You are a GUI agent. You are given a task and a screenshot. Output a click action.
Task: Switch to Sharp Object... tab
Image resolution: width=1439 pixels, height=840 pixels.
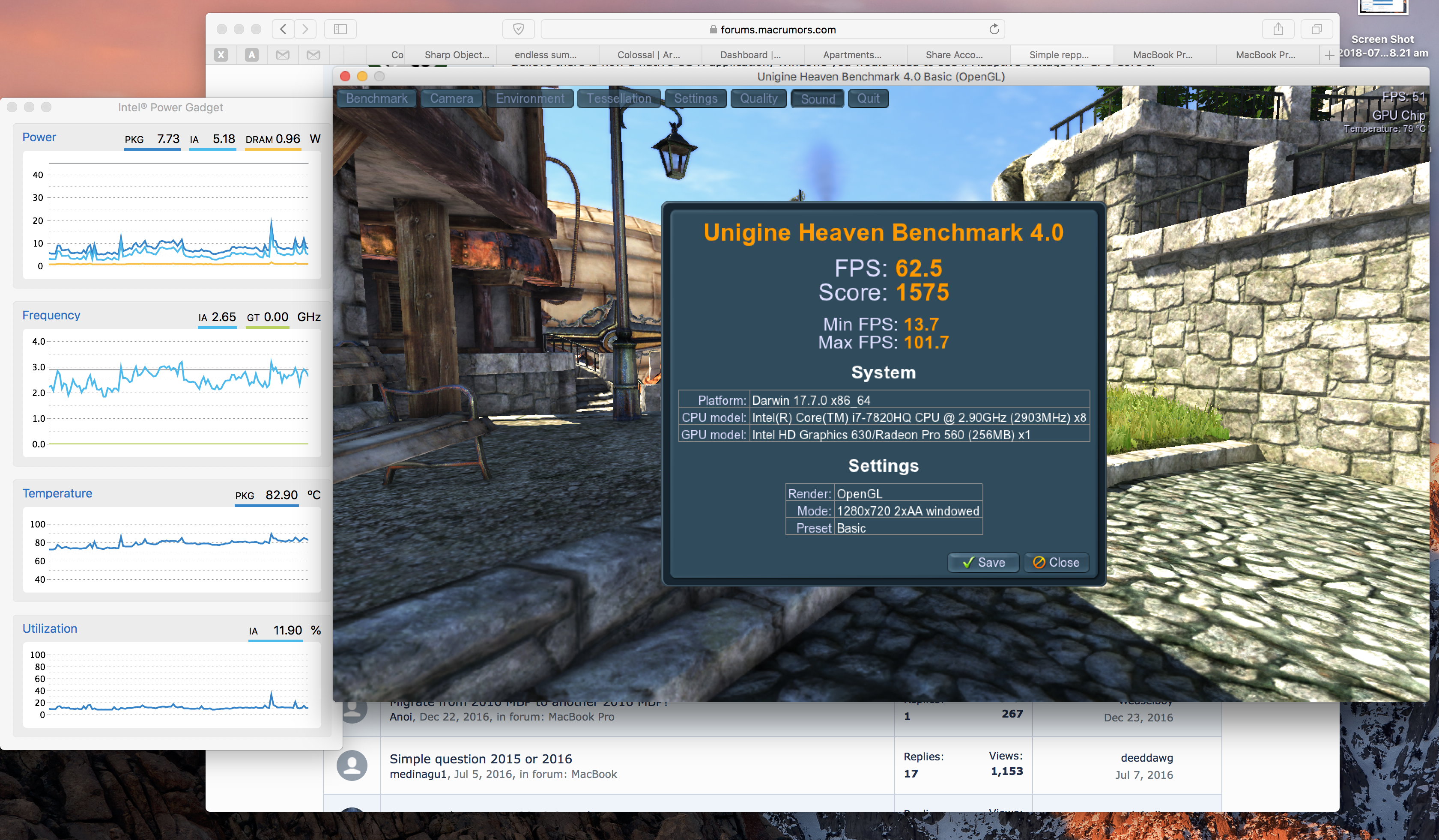(457, 55)
